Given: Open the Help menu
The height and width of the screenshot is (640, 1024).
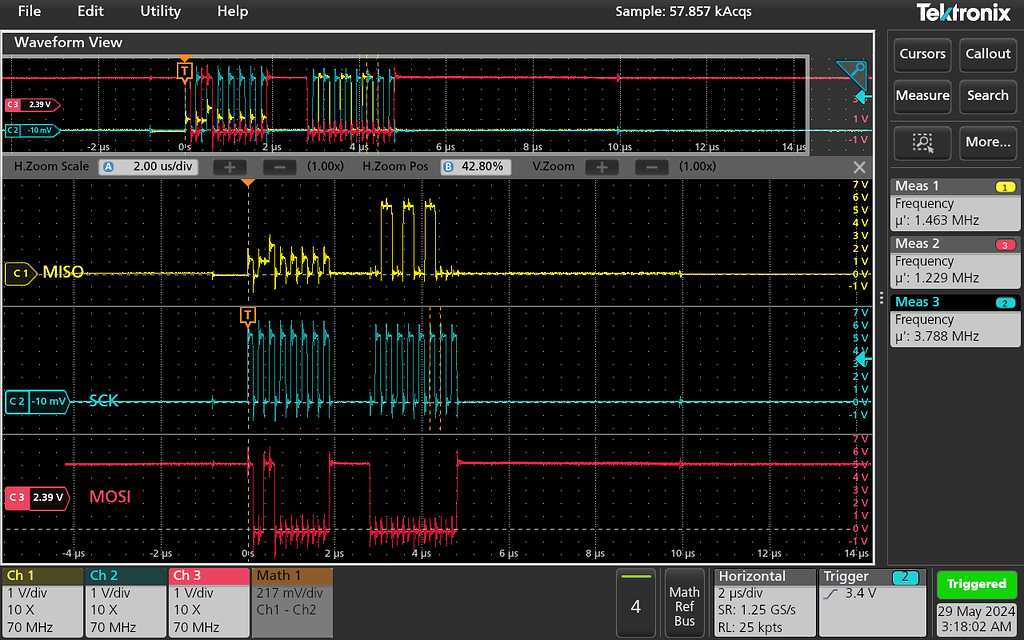Looking at the screenshot, I should point(232,11).
